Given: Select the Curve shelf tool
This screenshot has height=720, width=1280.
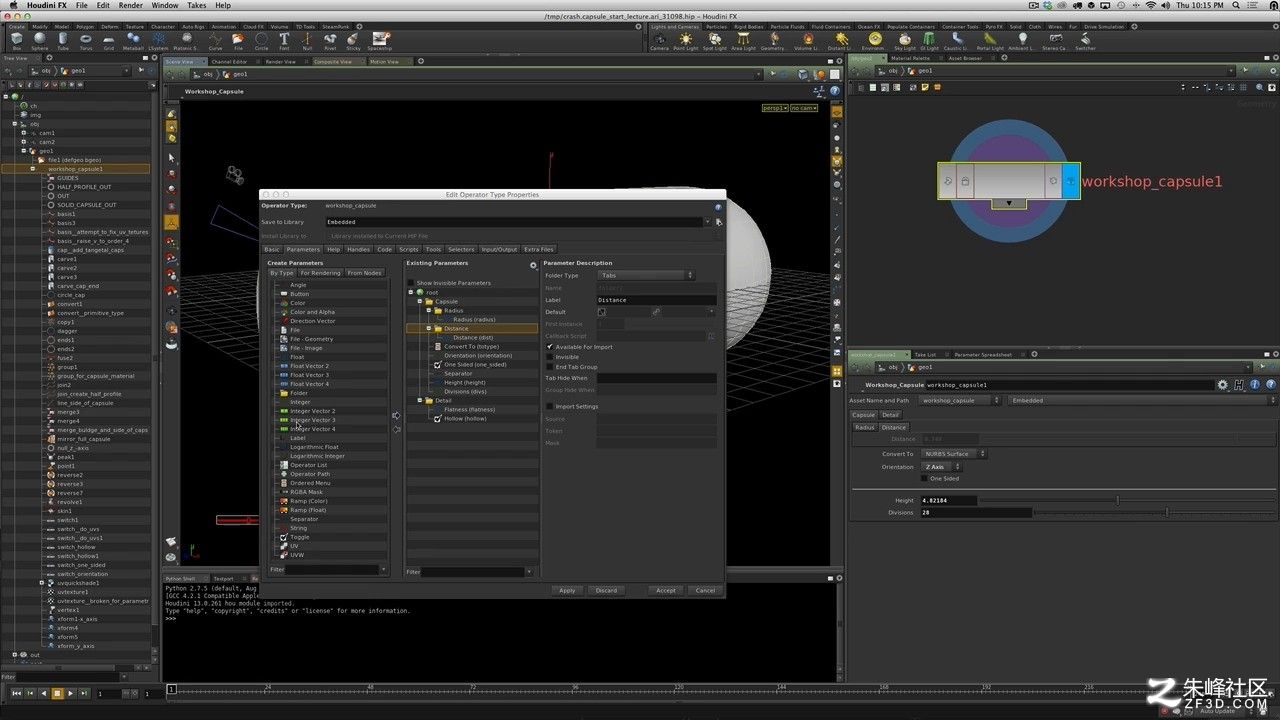Looking at the screenshot, I should click(215, 40).
